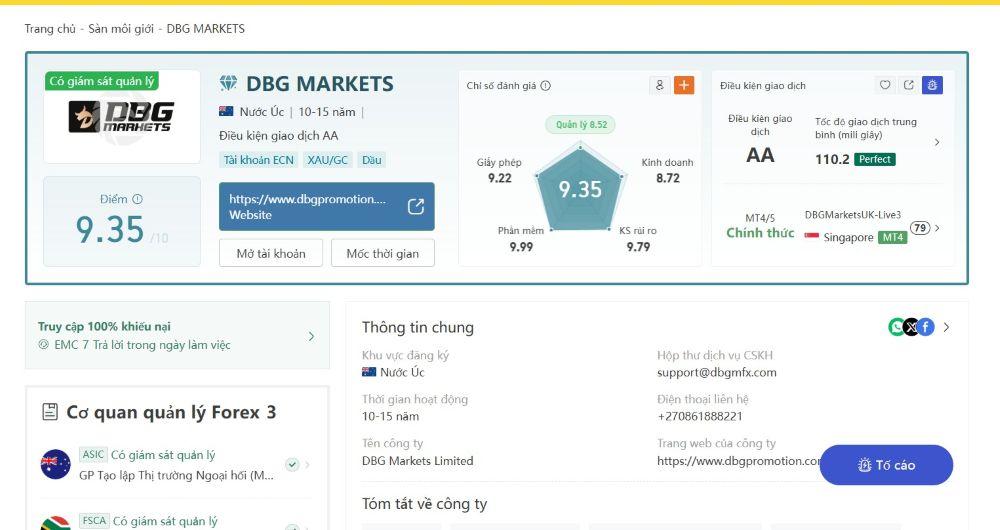Click info icon beside Chỉ số đánh giá
The height and width of the screenshot is (530, 1000).
545,85
